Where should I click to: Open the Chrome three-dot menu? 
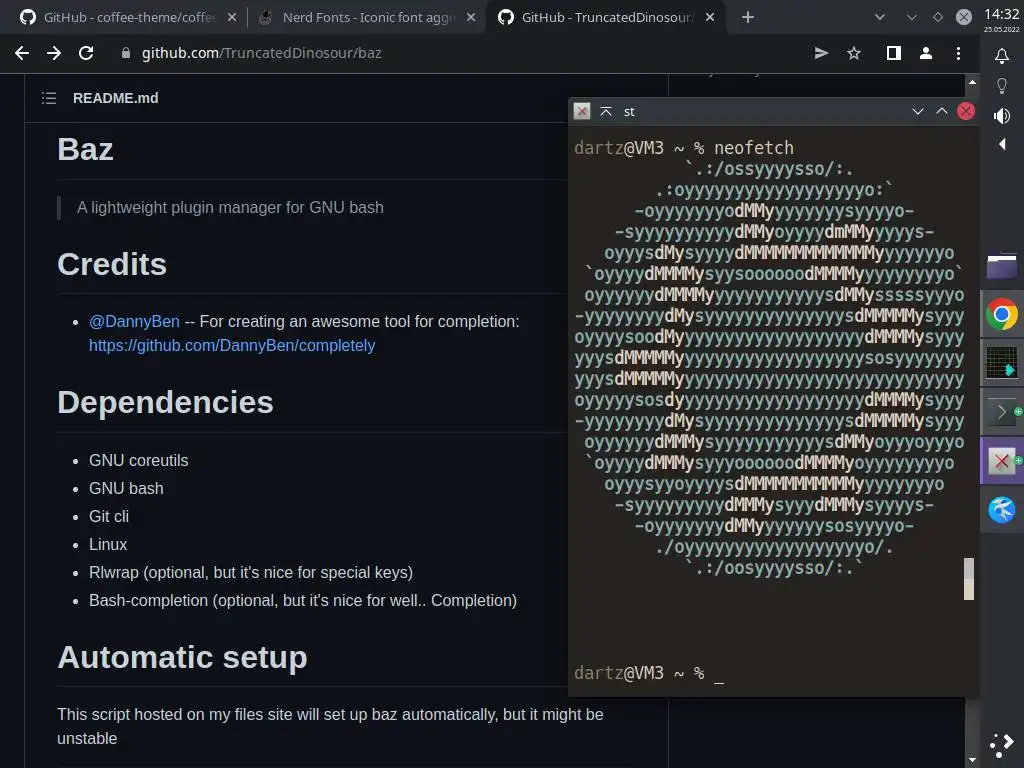pos(958,54)
